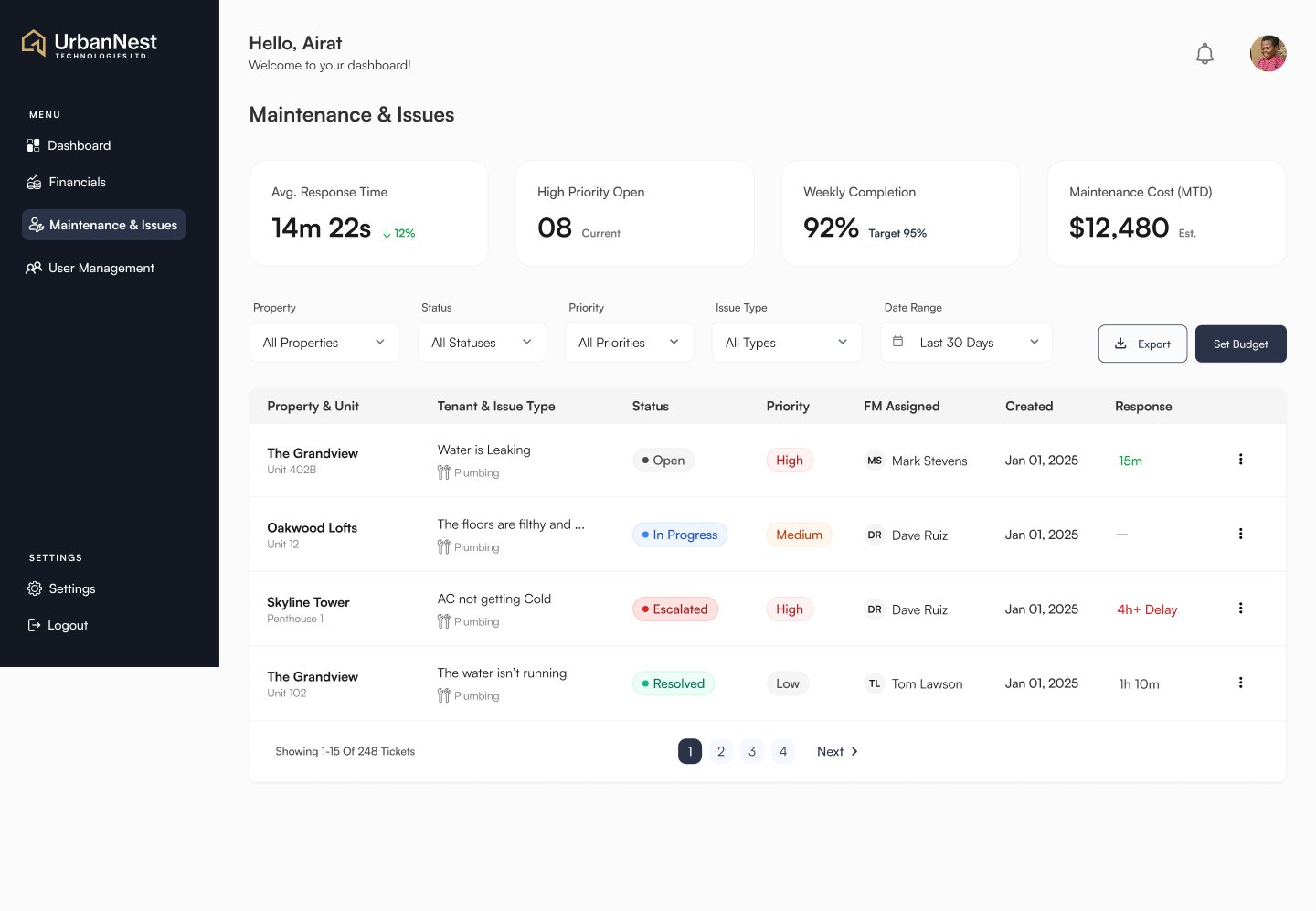Viewport: 1316px width, 911px height.
Task: Click 'Mark Stevens' assignee name
Action: [x=929, y=461]
